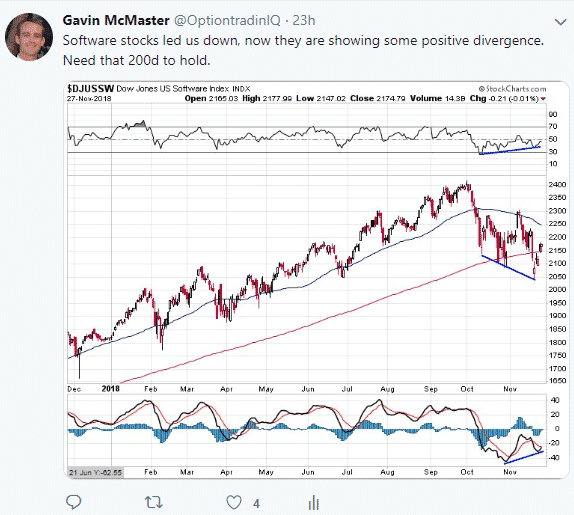Click the blue RSI divergence trendline
This screenshot has width=574, height=515.
click(x=510, y=150)
